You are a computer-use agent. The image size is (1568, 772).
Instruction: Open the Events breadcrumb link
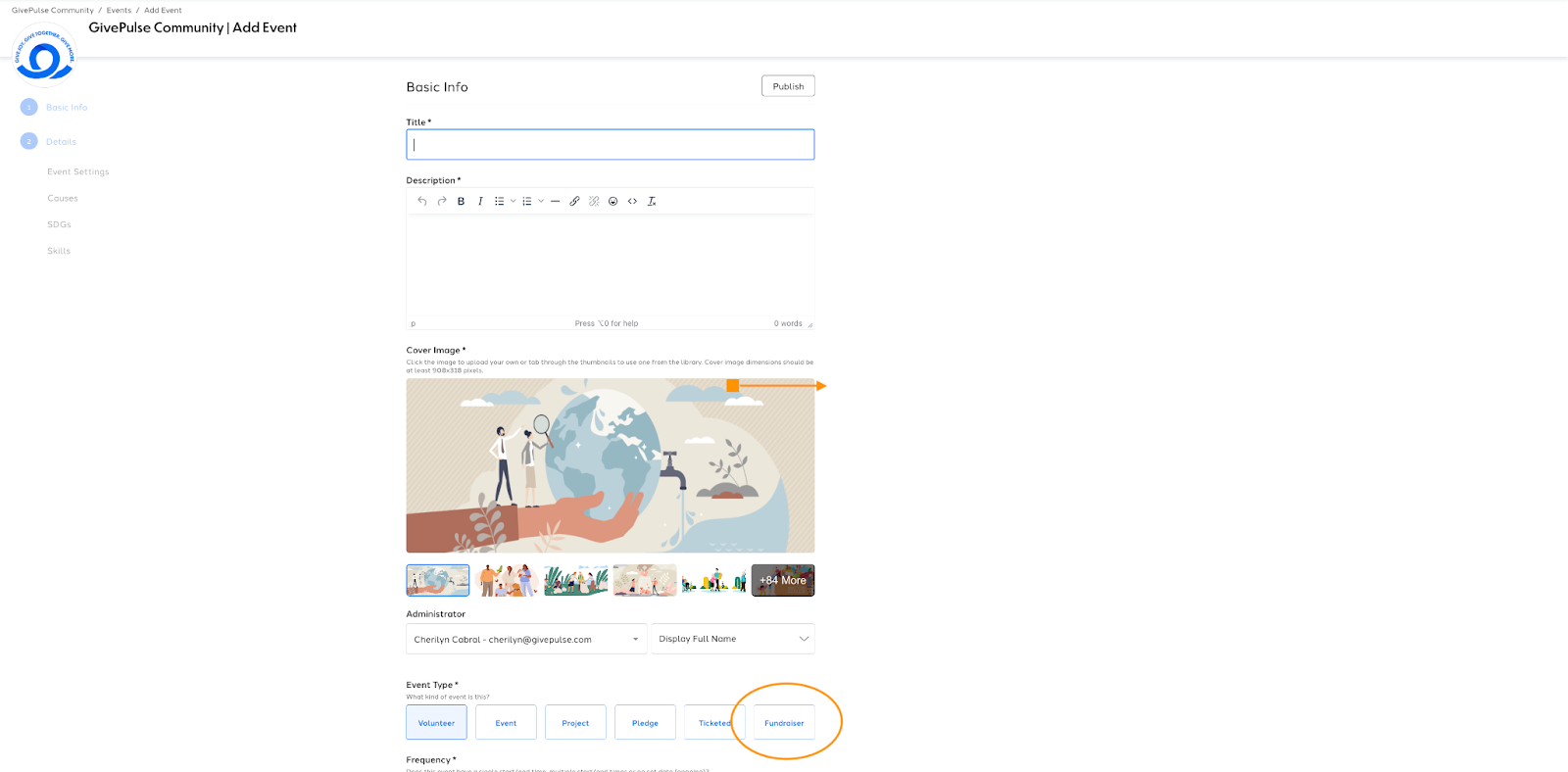119,11
